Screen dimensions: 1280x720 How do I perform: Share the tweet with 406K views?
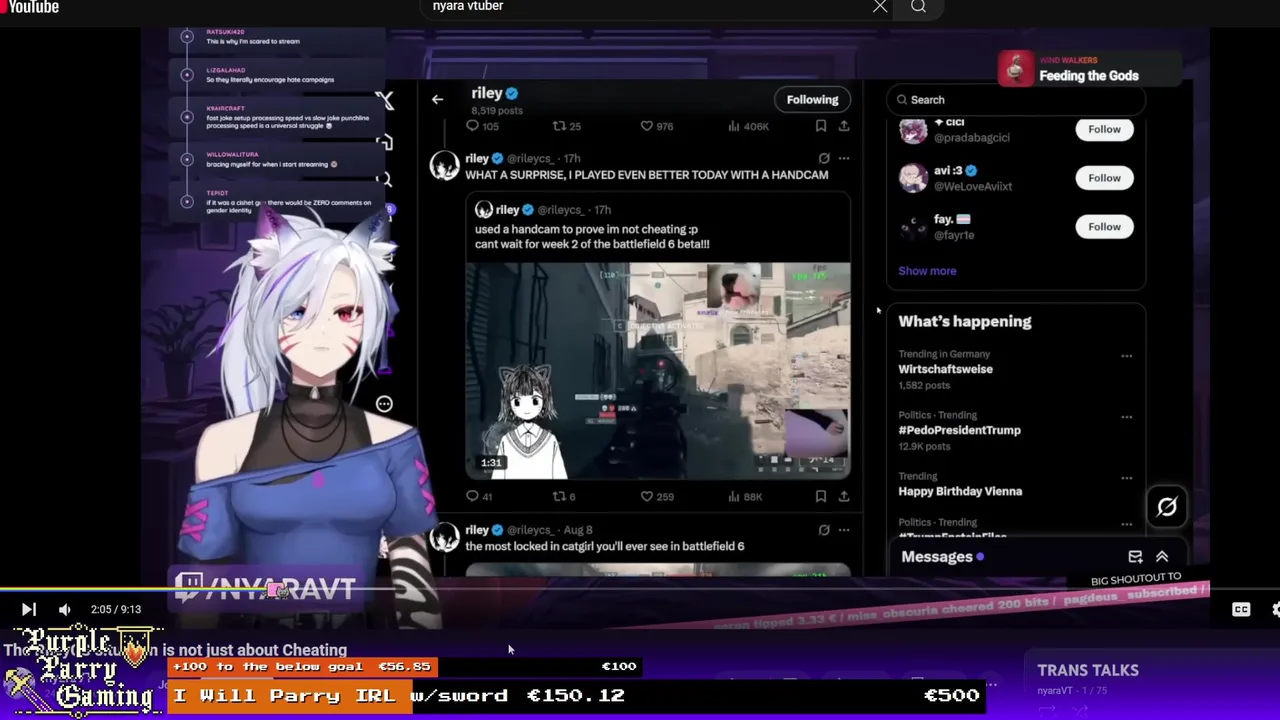tap(844, 126)
